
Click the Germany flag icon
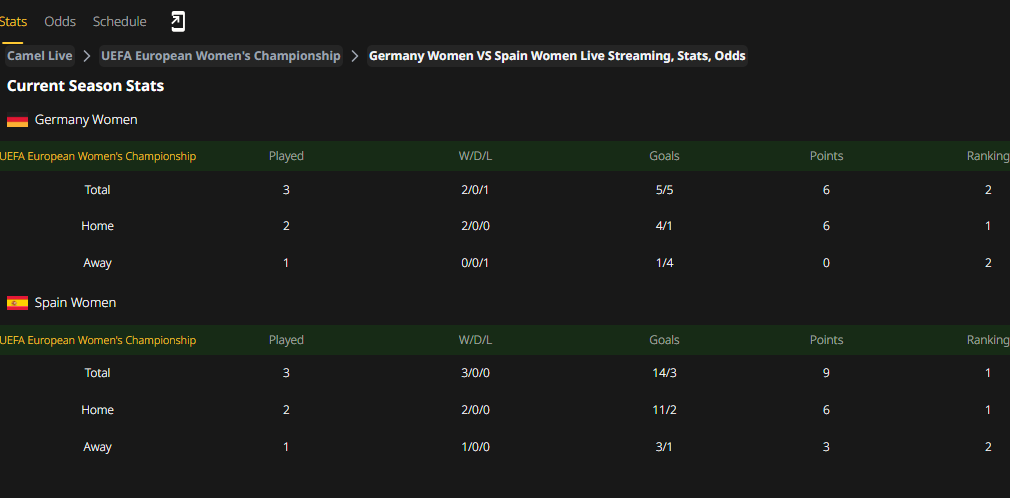click(x=17, y=120)
